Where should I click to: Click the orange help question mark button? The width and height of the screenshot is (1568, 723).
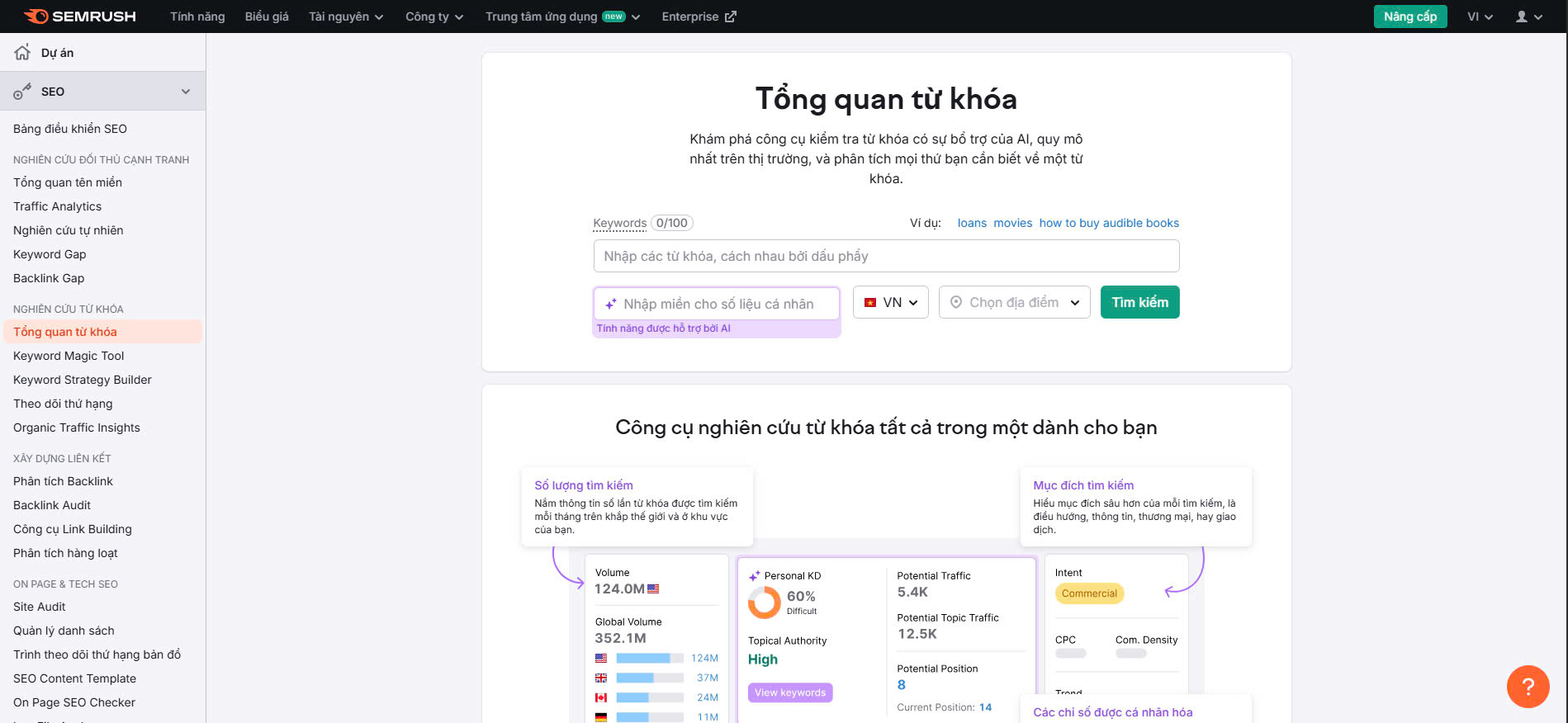pyautogui.click(x=1528, y=686)
